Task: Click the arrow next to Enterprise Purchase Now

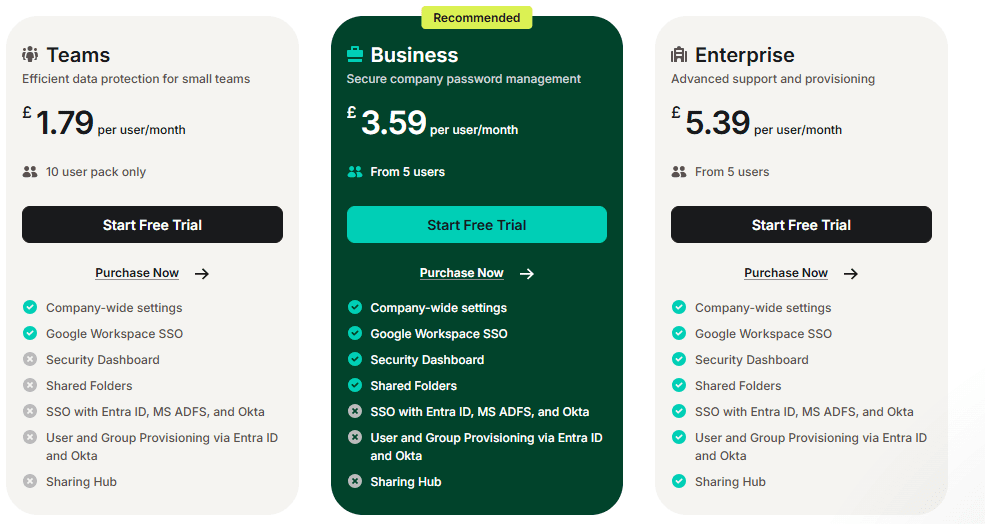Action: 851,273
